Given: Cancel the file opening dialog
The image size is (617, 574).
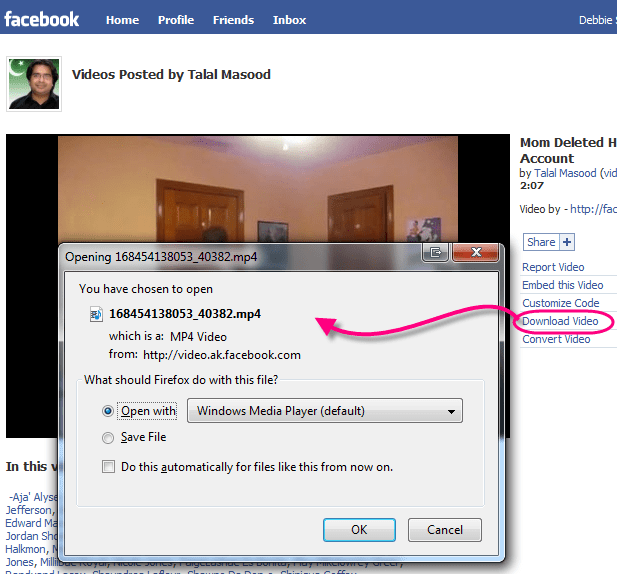Looking at the screenshot, I should pos(445,530).
